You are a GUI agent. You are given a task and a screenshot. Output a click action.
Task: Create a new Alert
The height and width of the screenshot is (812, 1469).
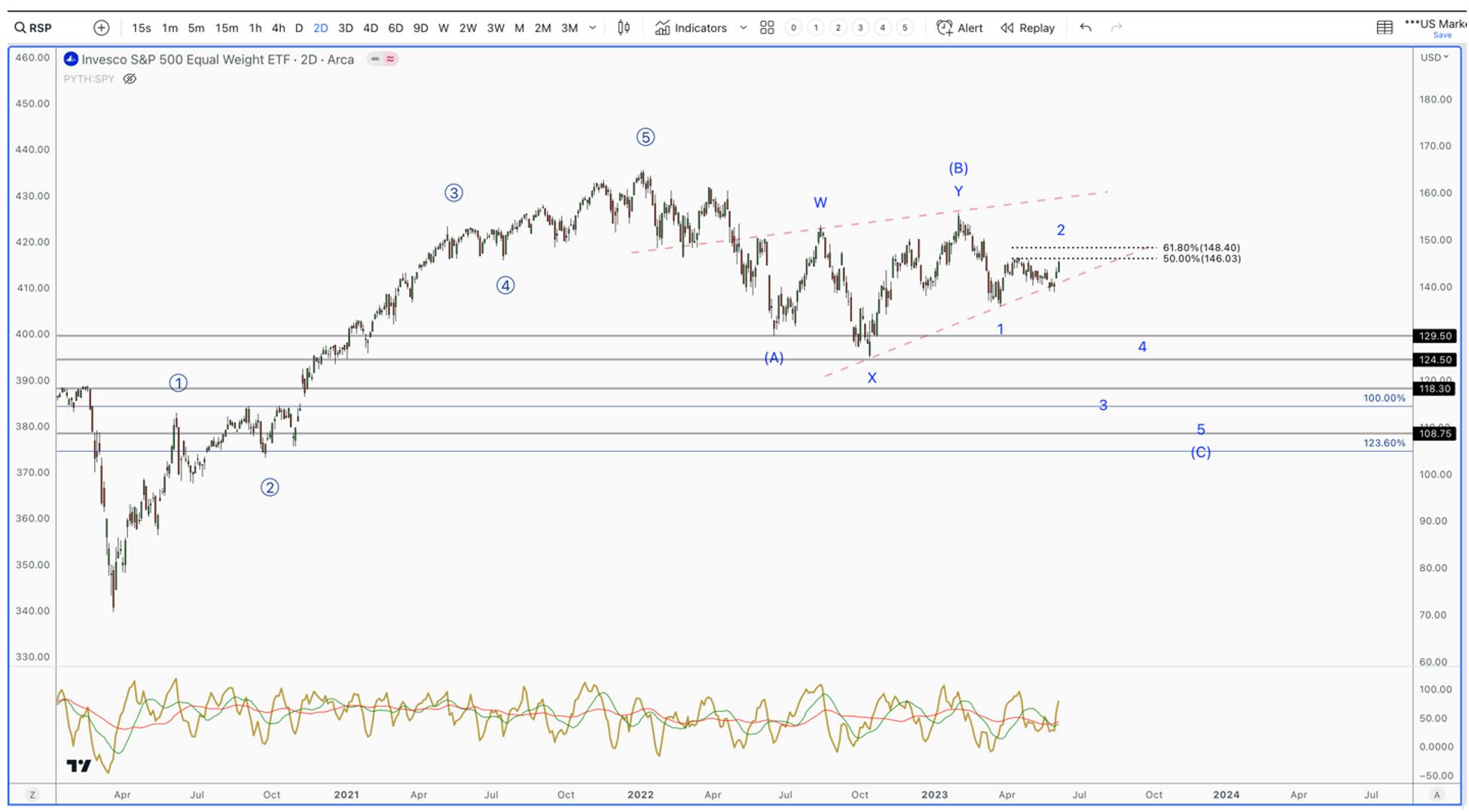pos(960,28)
